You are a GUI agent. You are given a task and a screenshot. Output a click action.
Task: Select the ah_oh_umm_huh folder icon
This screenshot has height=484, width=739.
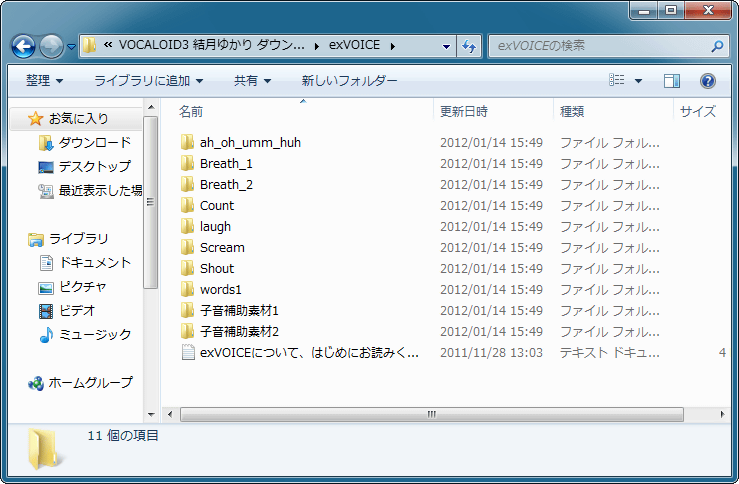coord(188,142)
